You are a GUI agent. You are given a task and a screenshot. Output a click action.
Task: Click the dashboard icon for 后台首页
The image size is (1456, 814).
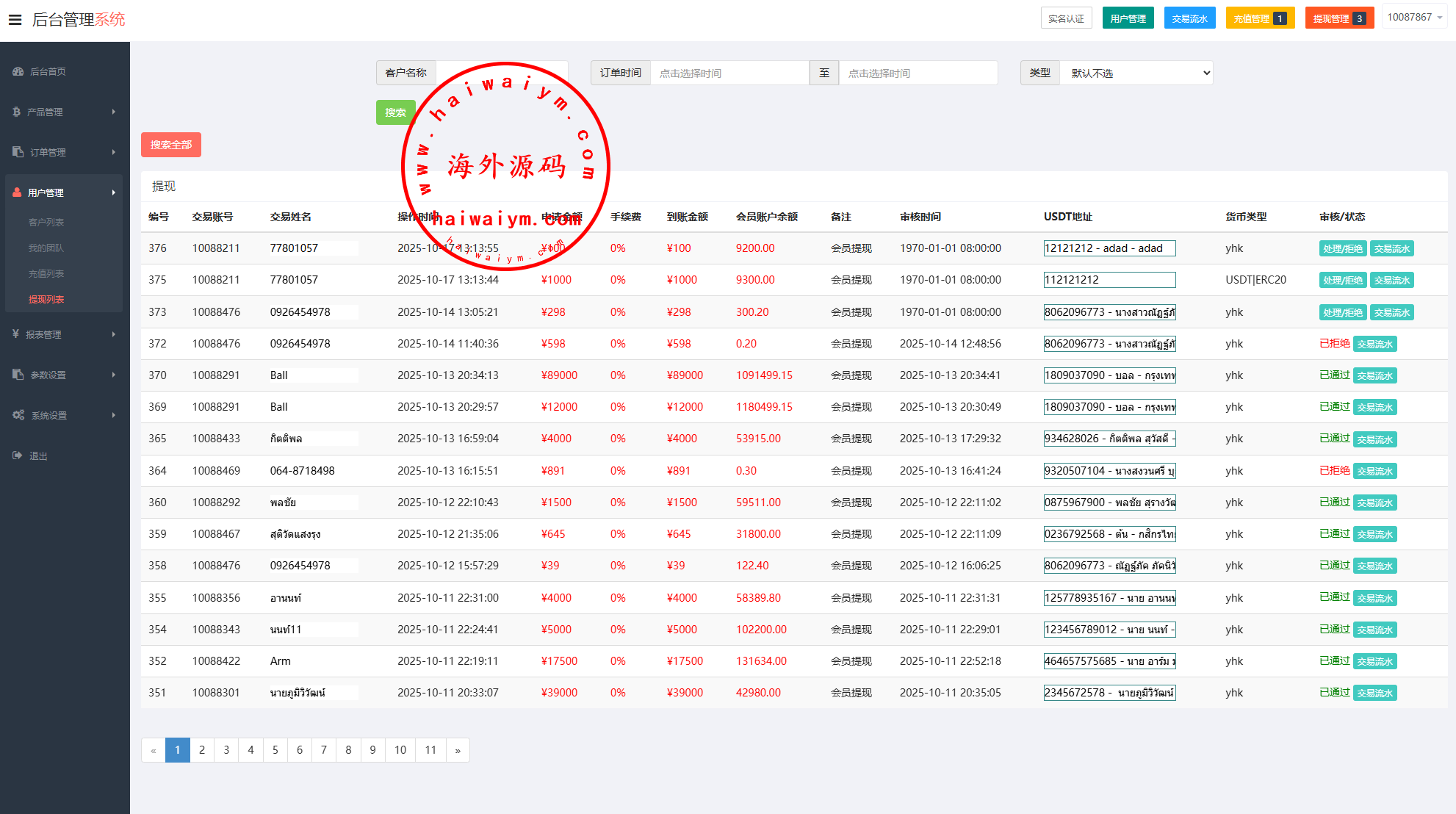coord(18,71)
